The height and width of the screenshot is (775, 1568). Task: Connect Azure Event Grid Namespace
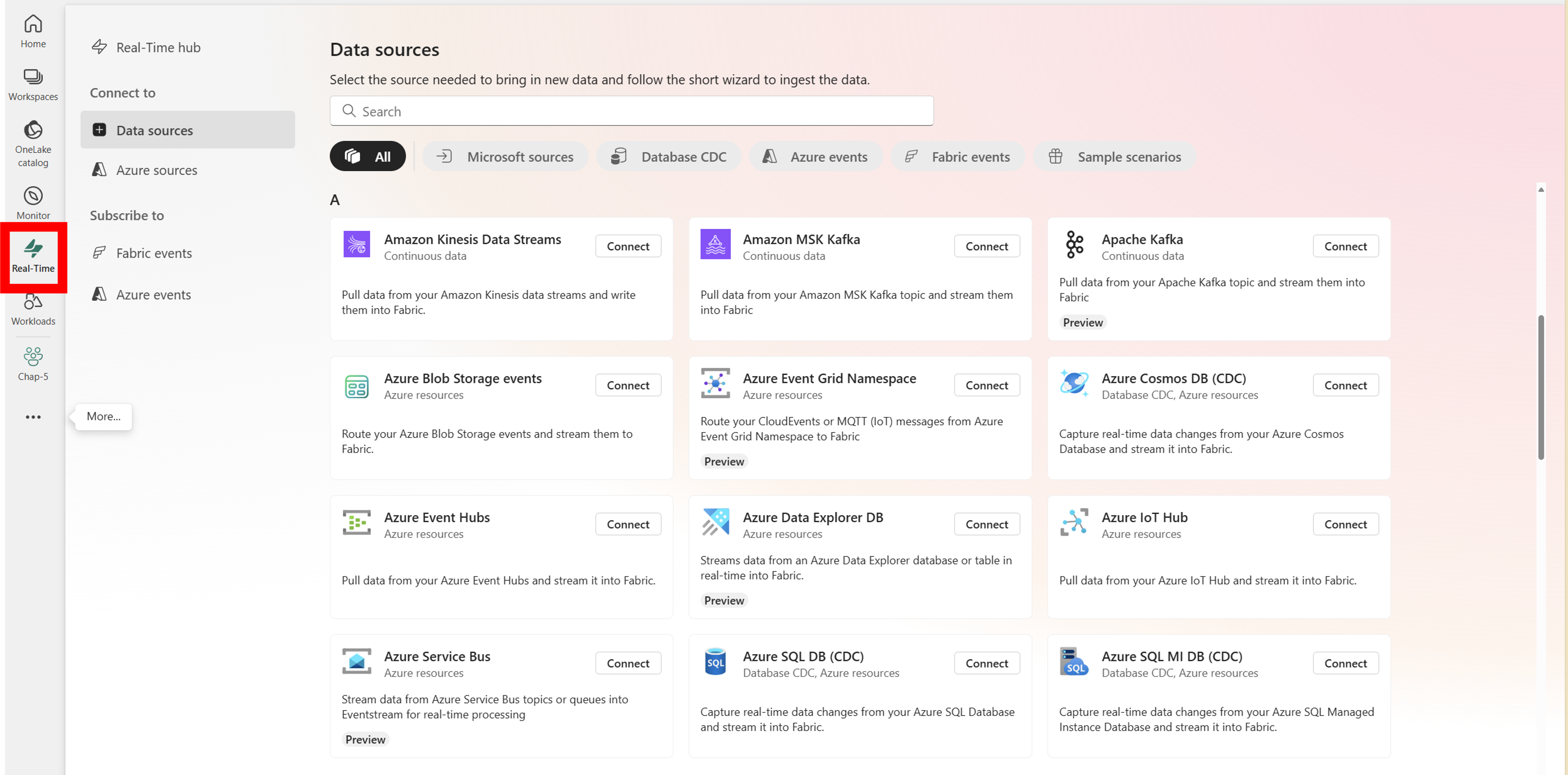987,385
